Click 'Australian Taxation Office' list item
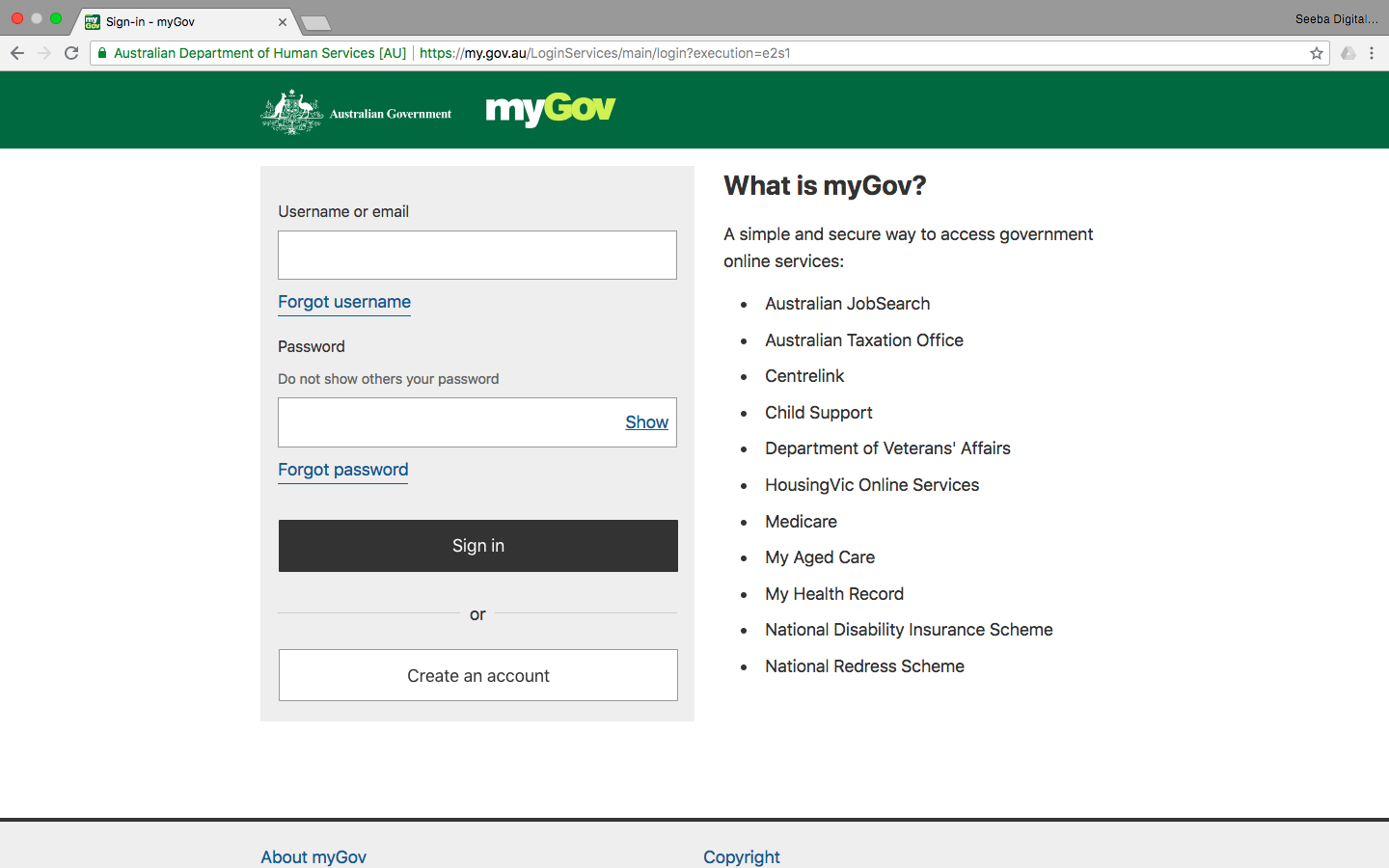Viewport: 1389px width, 868px height. pos(864,340)
